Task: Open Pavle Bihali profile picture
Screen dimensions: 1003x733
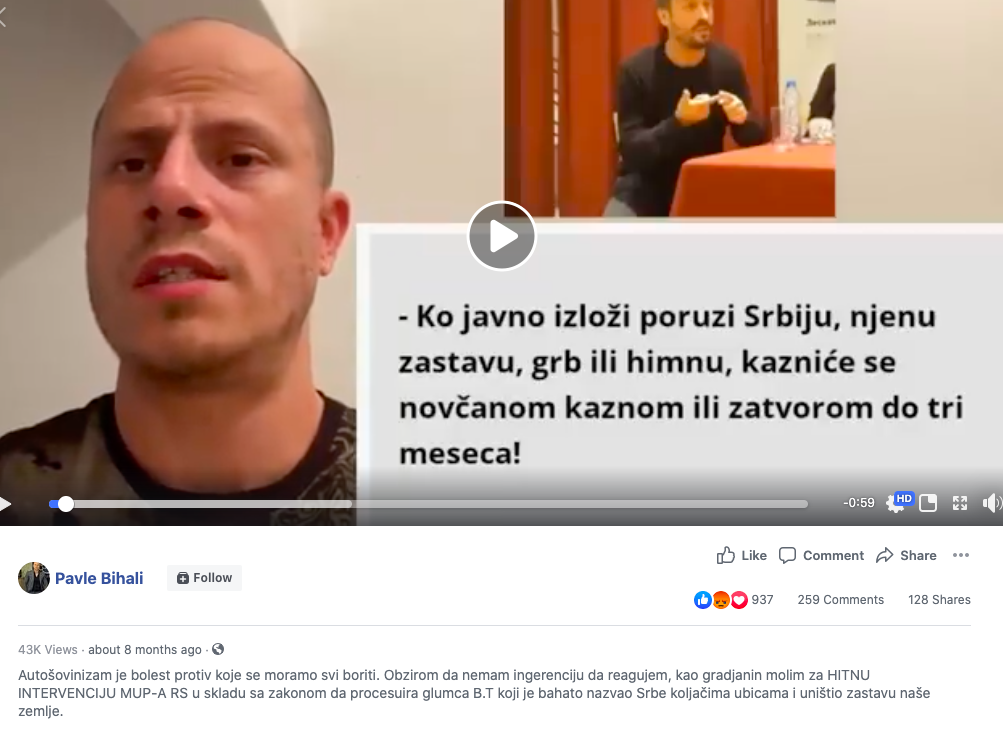Action: pos(34,578)
